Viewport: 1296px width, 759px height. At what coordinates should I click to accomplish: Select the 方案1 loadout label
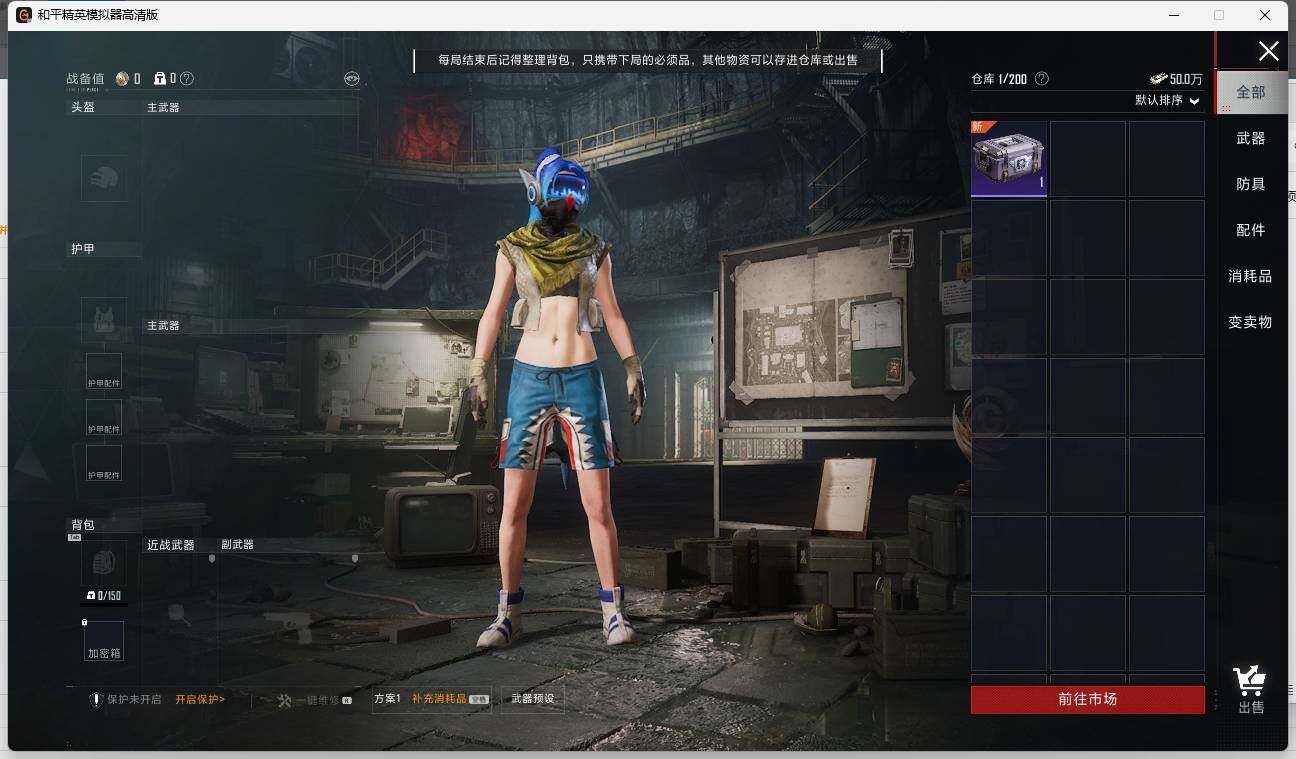tap(387, 699)
